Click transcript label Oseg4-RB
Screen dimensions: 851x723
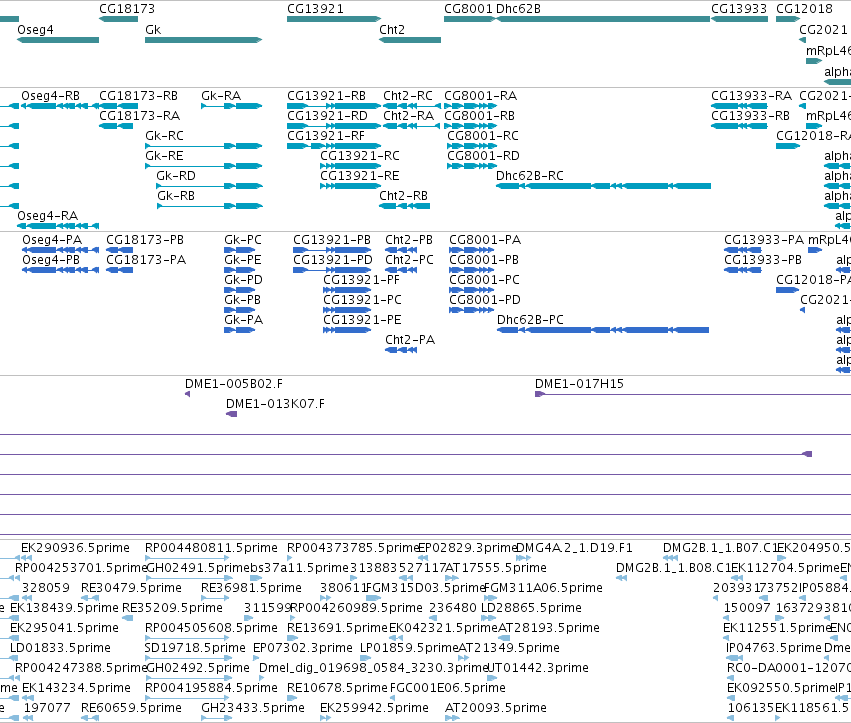click(x=50, y=96)
